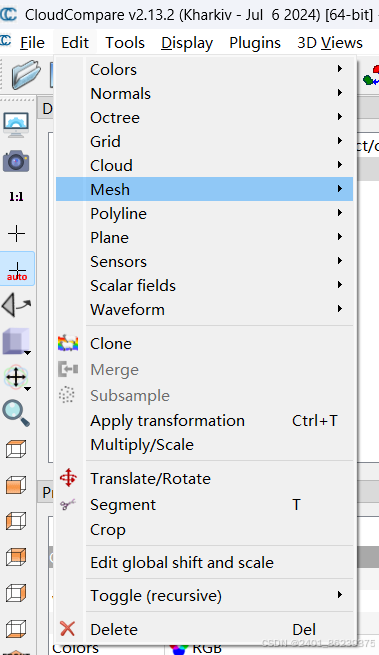Expand the Colors submenu
The height and width of the screenshot is (655, 379).
pyautogui.click(x=204, y=69)
